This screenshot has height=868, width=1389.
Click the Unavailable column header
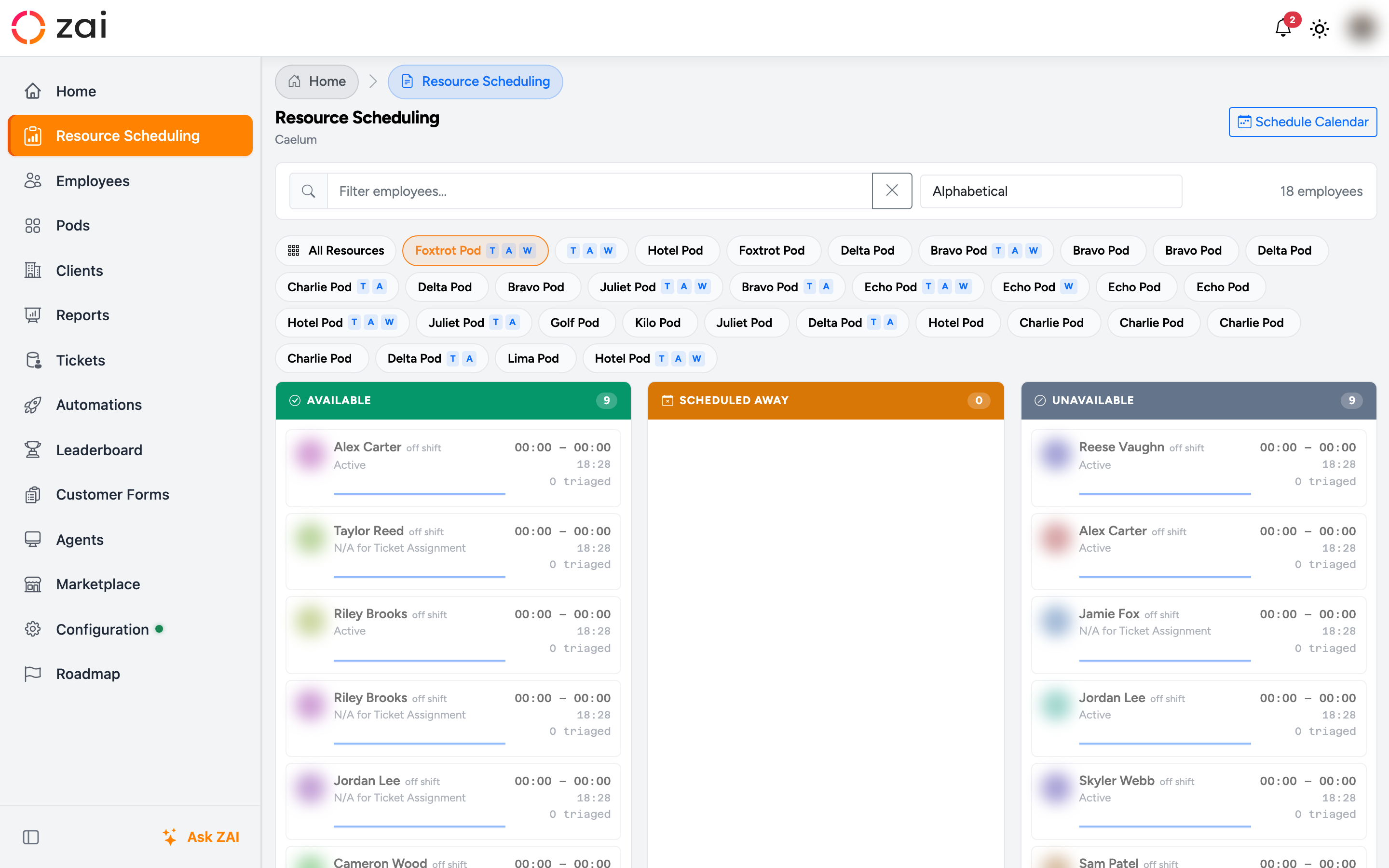tap(1198, 400)
